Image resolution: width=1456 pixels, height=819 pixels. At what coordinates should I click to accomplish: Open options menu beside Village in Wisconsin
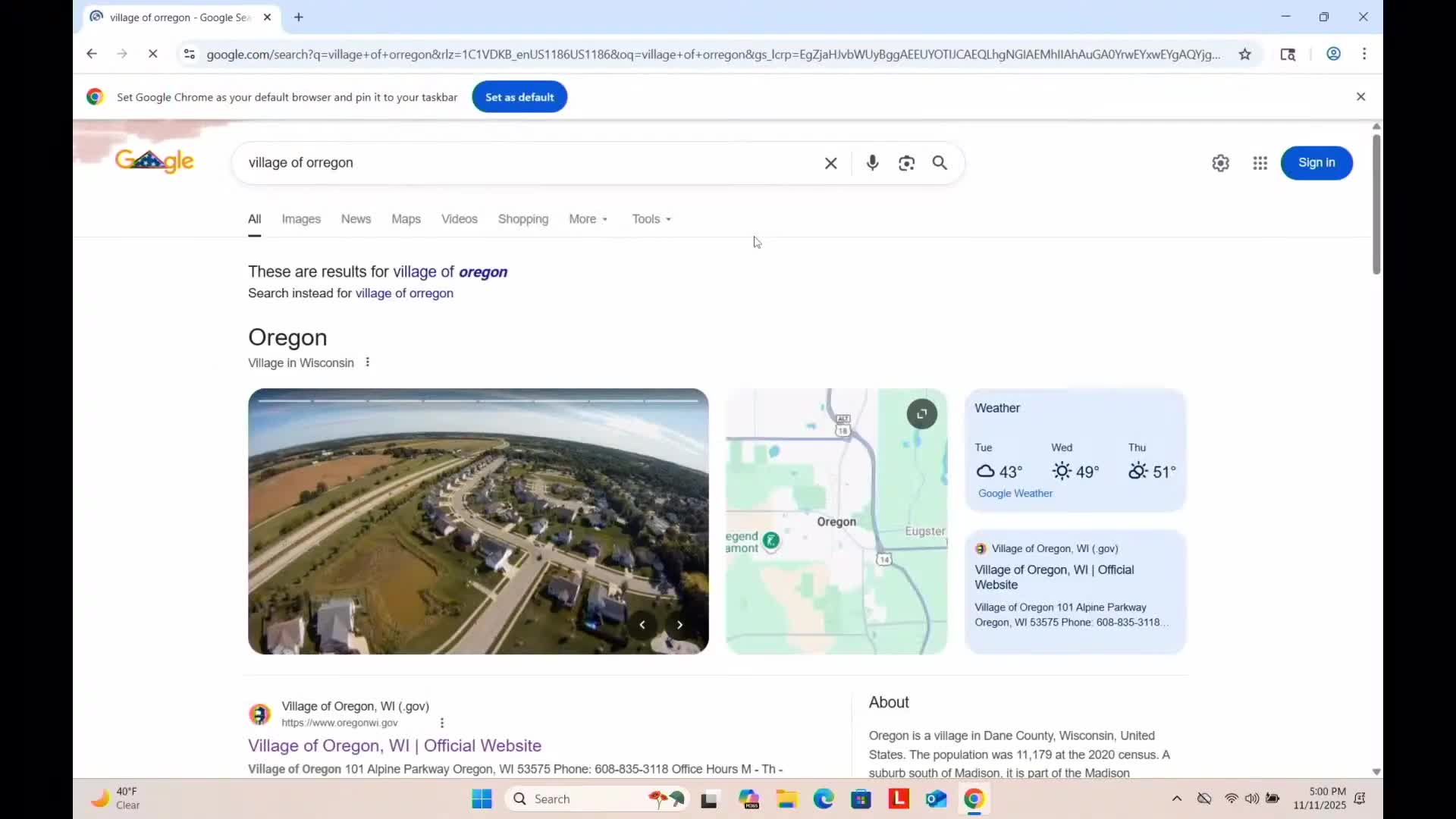tap(368, 362)
